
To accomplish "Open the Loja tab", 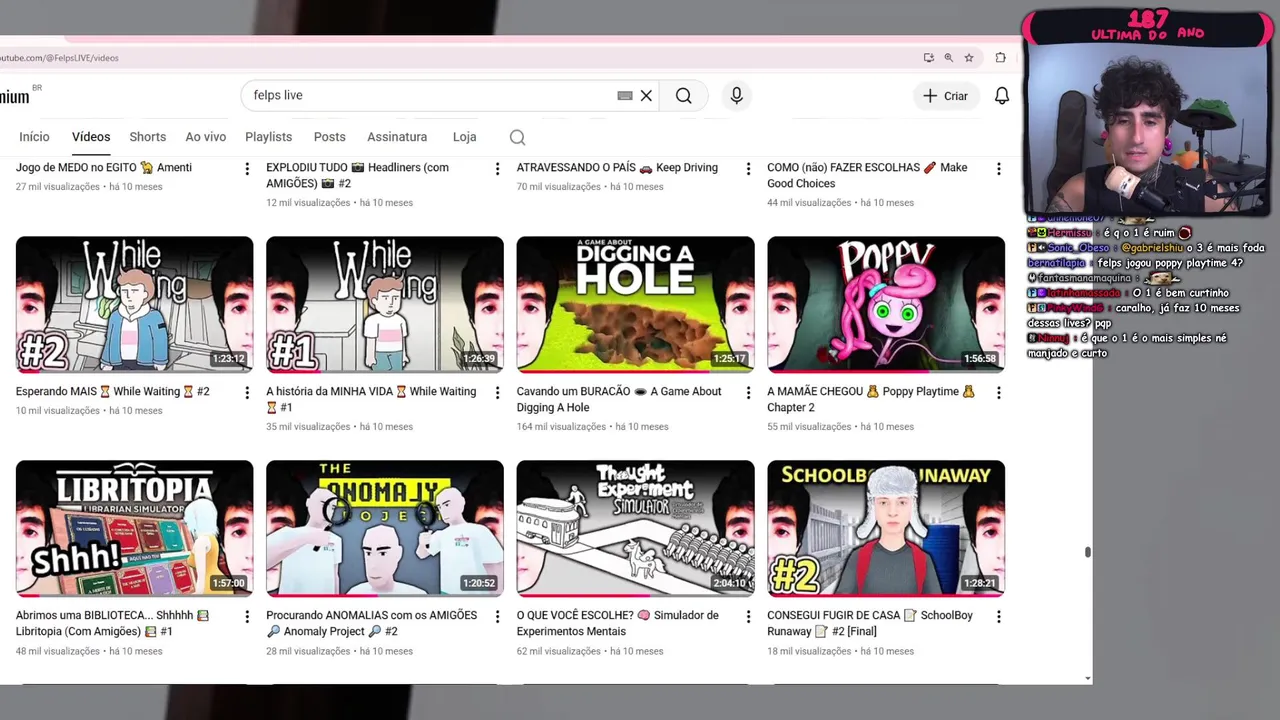I will pyautogui.click(x=464, y=137).
